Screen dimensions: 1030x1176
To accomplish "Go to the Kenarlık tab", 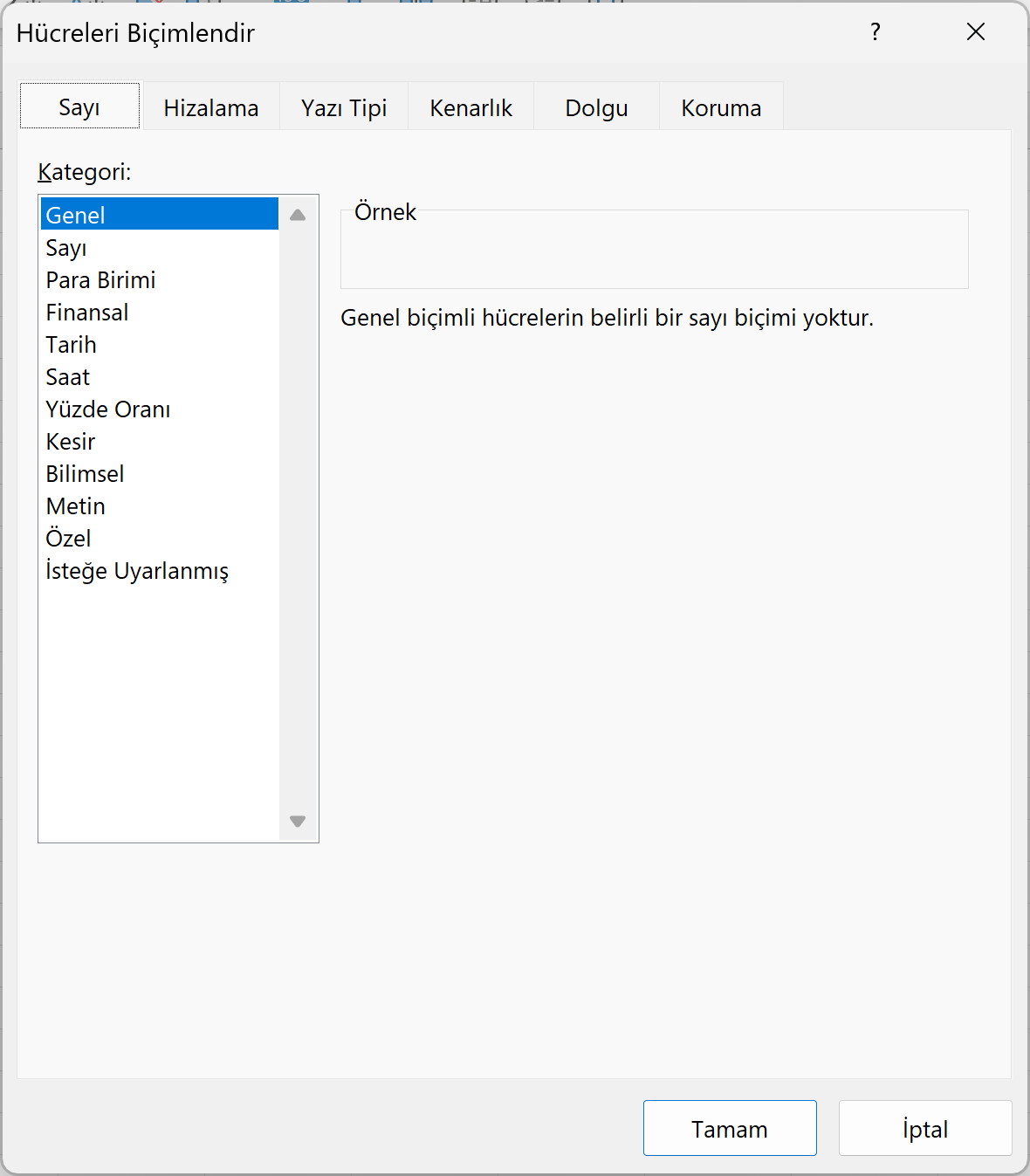I will 470,107.
